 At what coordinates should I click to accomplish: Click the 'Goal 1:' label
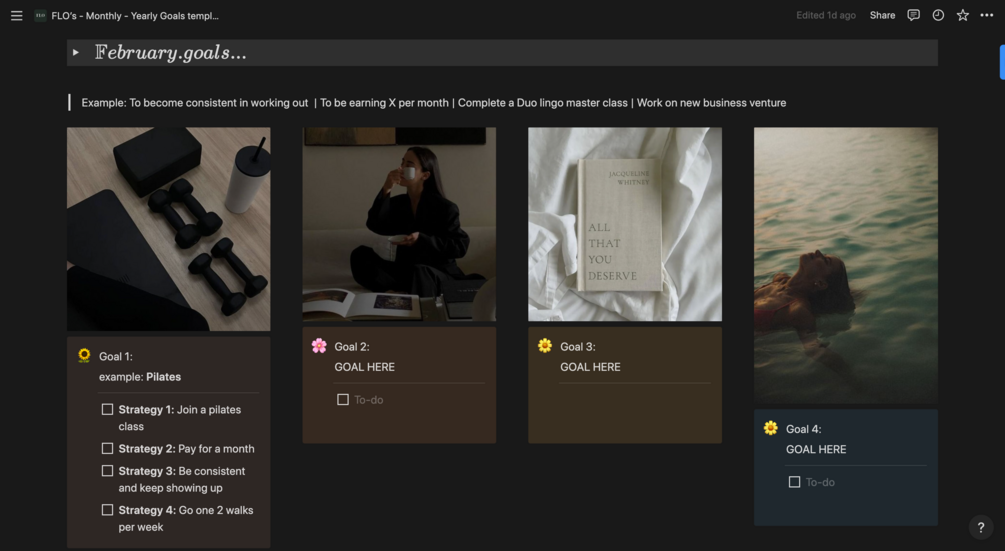[x=116, y=356]
